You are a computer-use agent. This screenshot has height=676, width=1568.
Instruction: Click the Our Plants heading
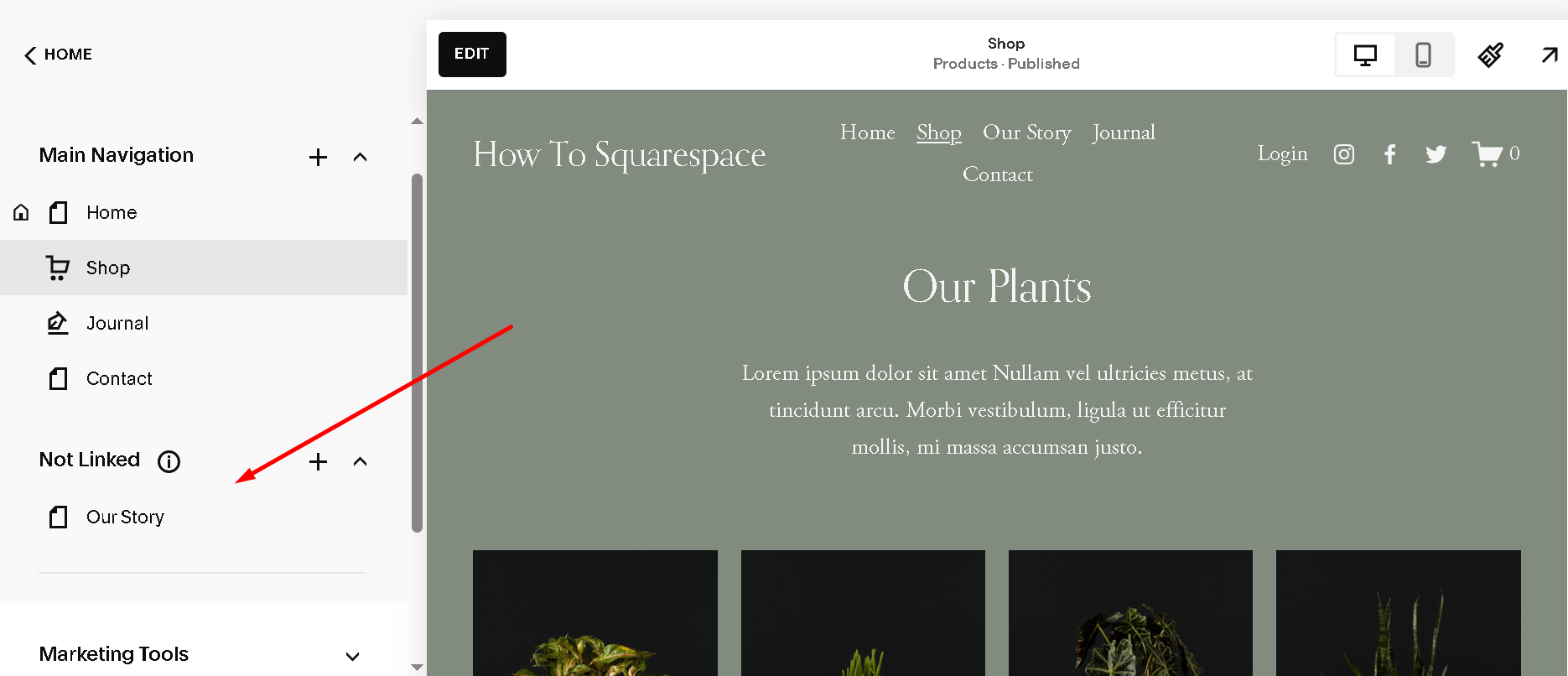click(997, 287)
